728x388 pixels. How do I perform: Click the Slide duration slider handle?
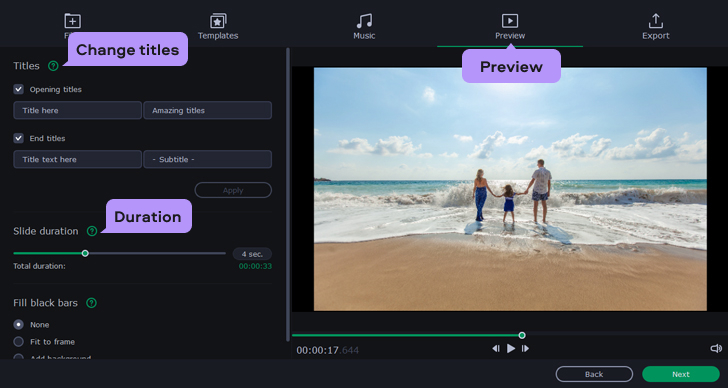point(85,253)
